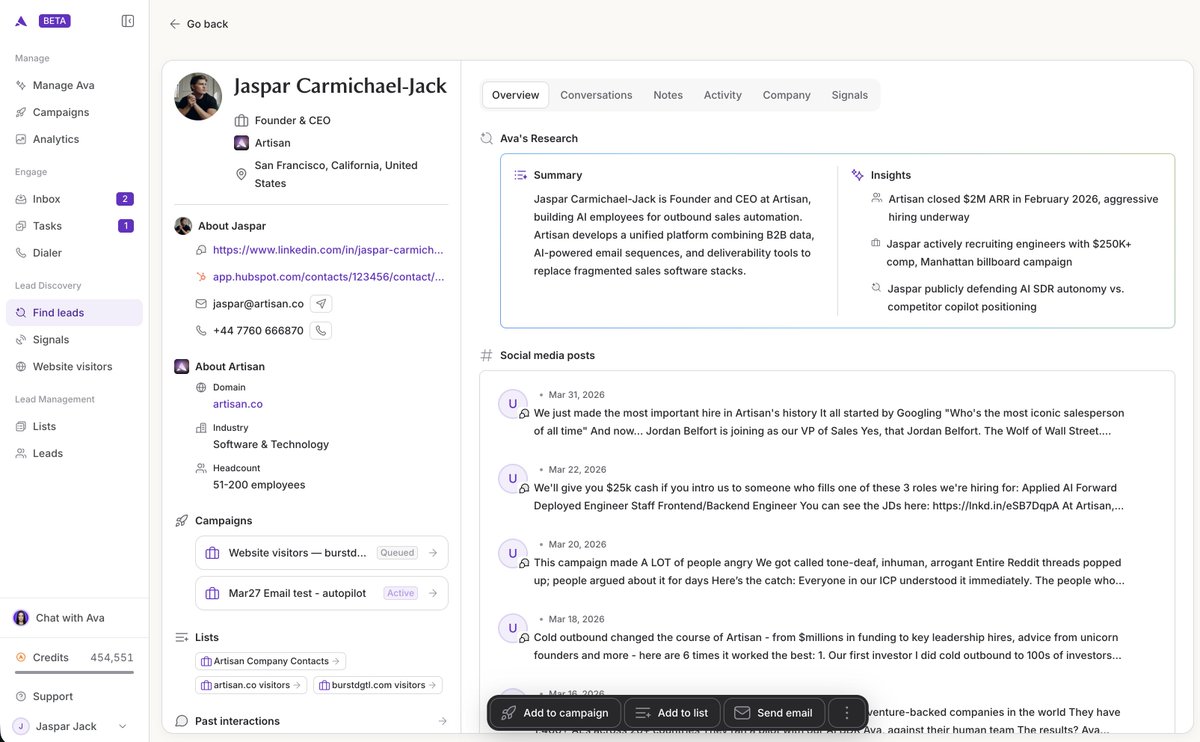Viewport: 1200px width, 742px height.
Task: Click Send email button
Action: [x=773, y=713]
